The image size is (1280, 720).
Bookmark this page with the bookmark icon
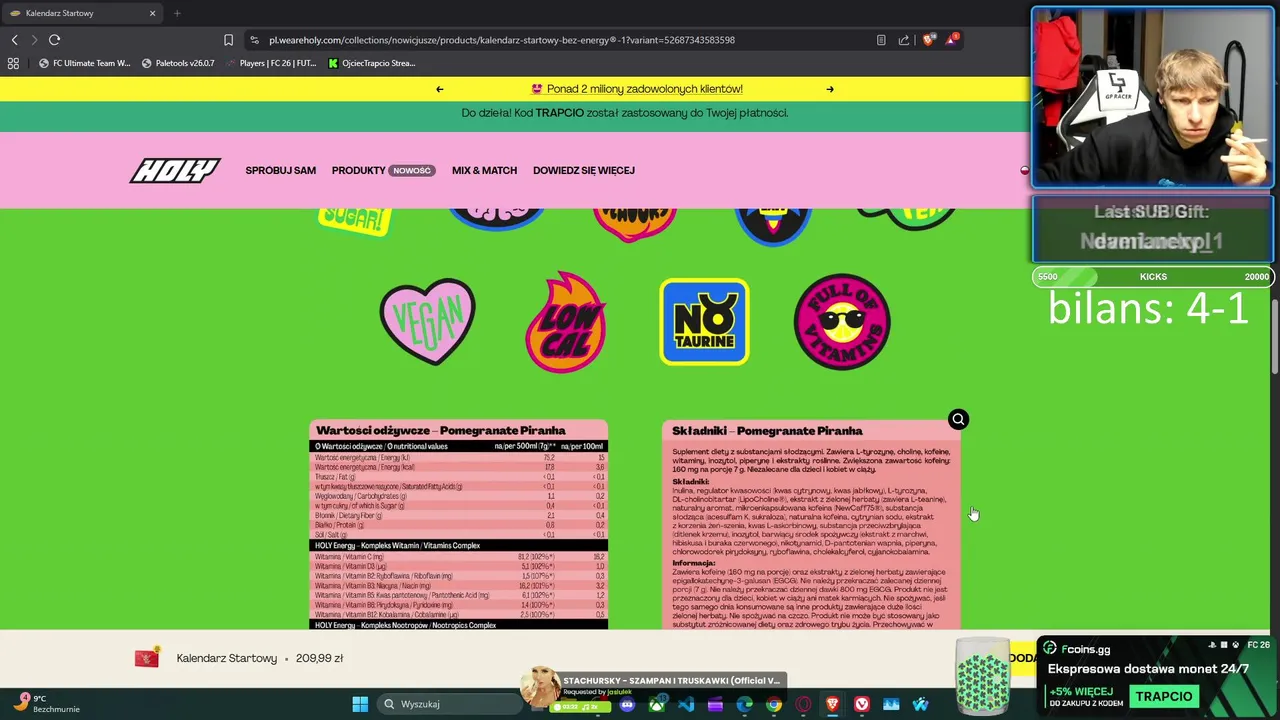(x=228, y=40)
